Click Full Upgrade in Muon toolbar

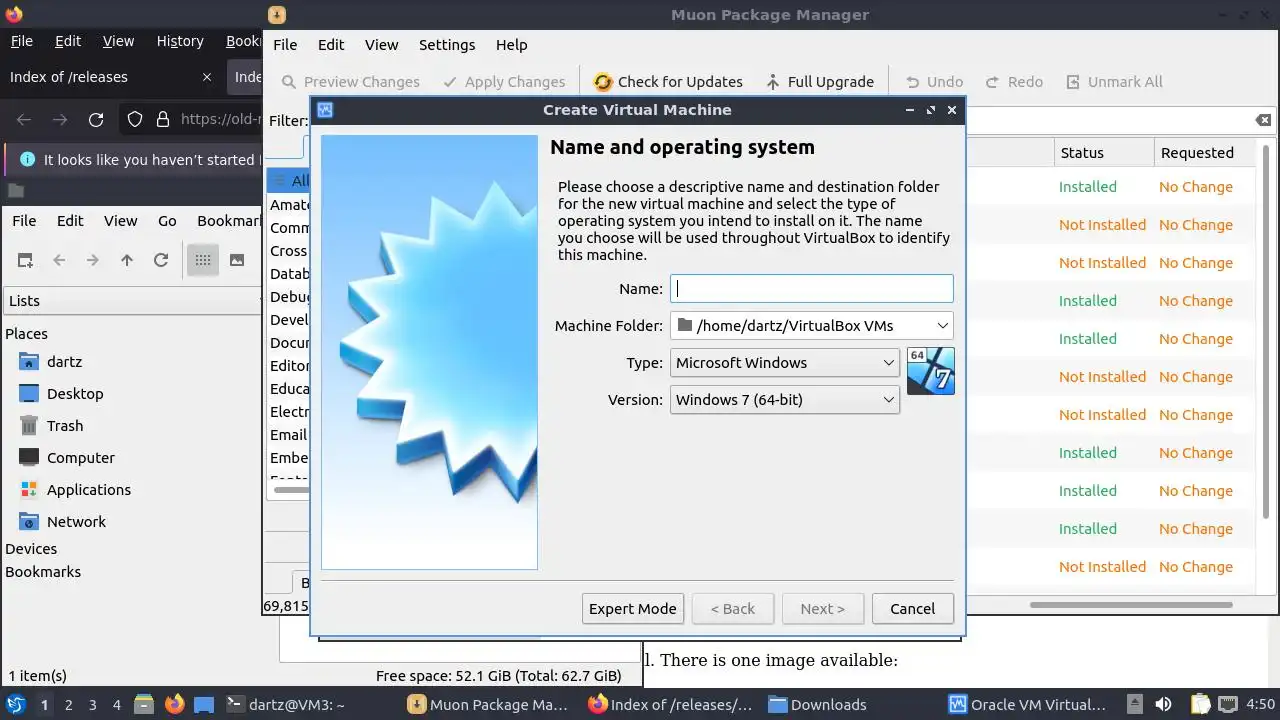819,82
